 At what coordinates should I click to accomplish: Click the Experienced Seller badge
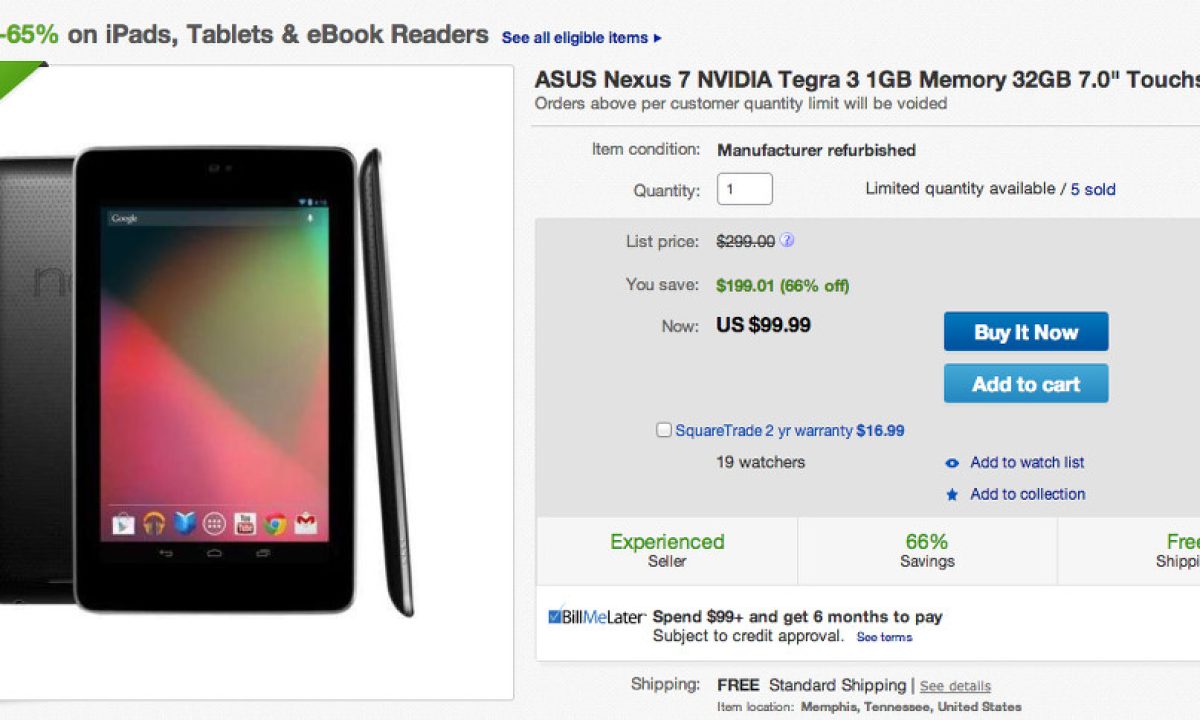[667, 550]
